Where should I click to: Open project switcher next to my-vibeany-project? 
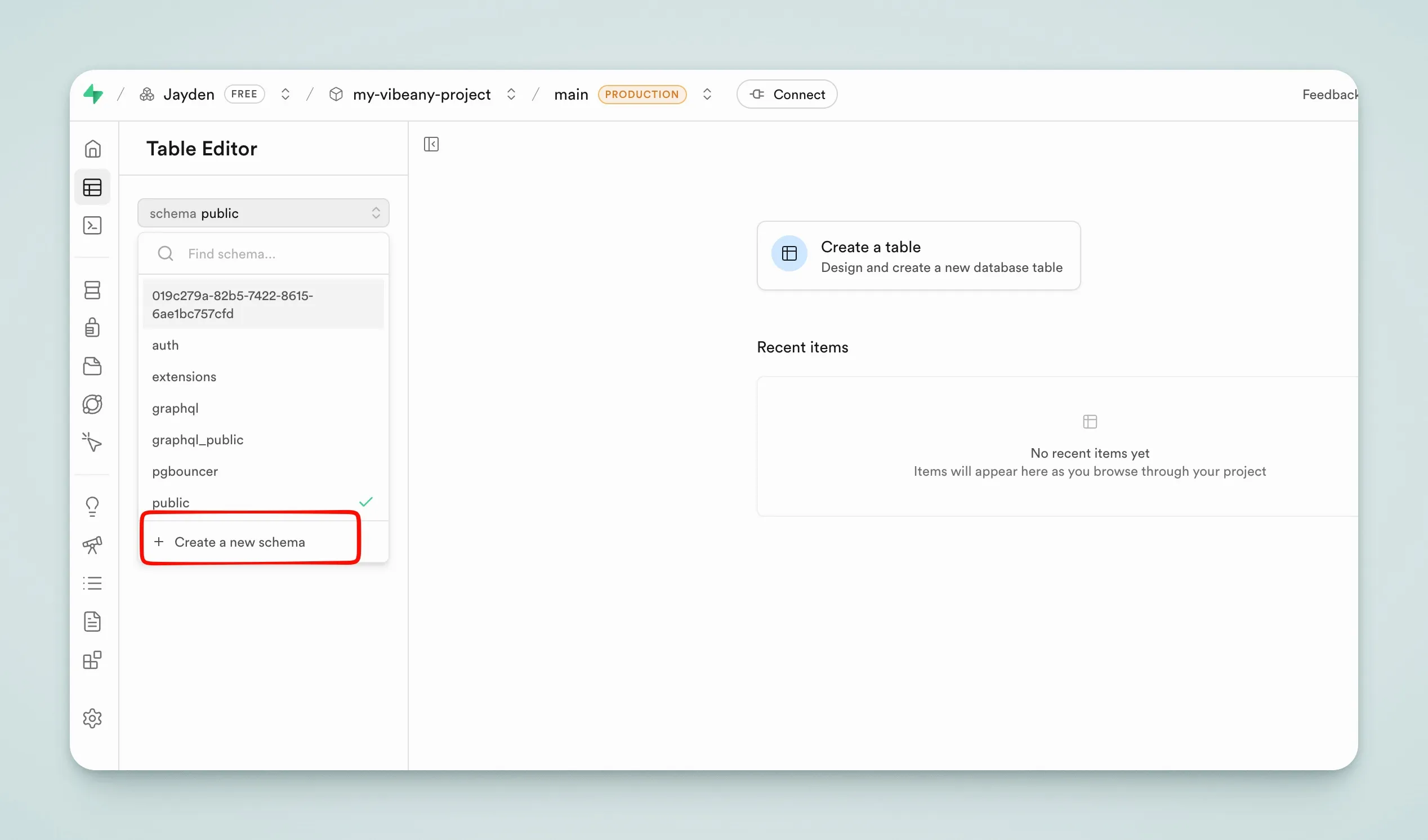pos(511,94)
